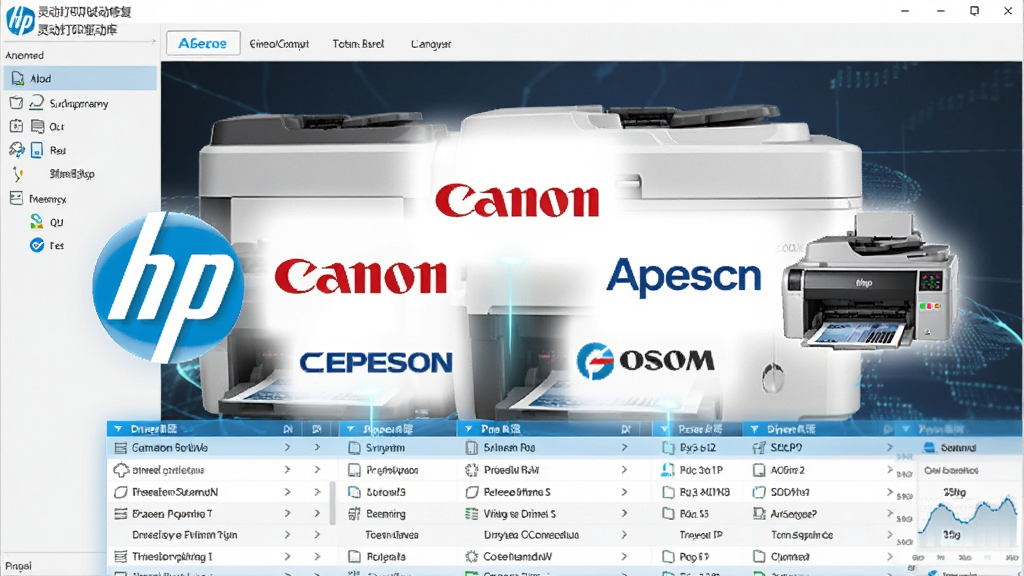Open the Totam Barel tab
Image resolution: width=1024 pixels, height=576 pixels.
[x=358, y=44]
